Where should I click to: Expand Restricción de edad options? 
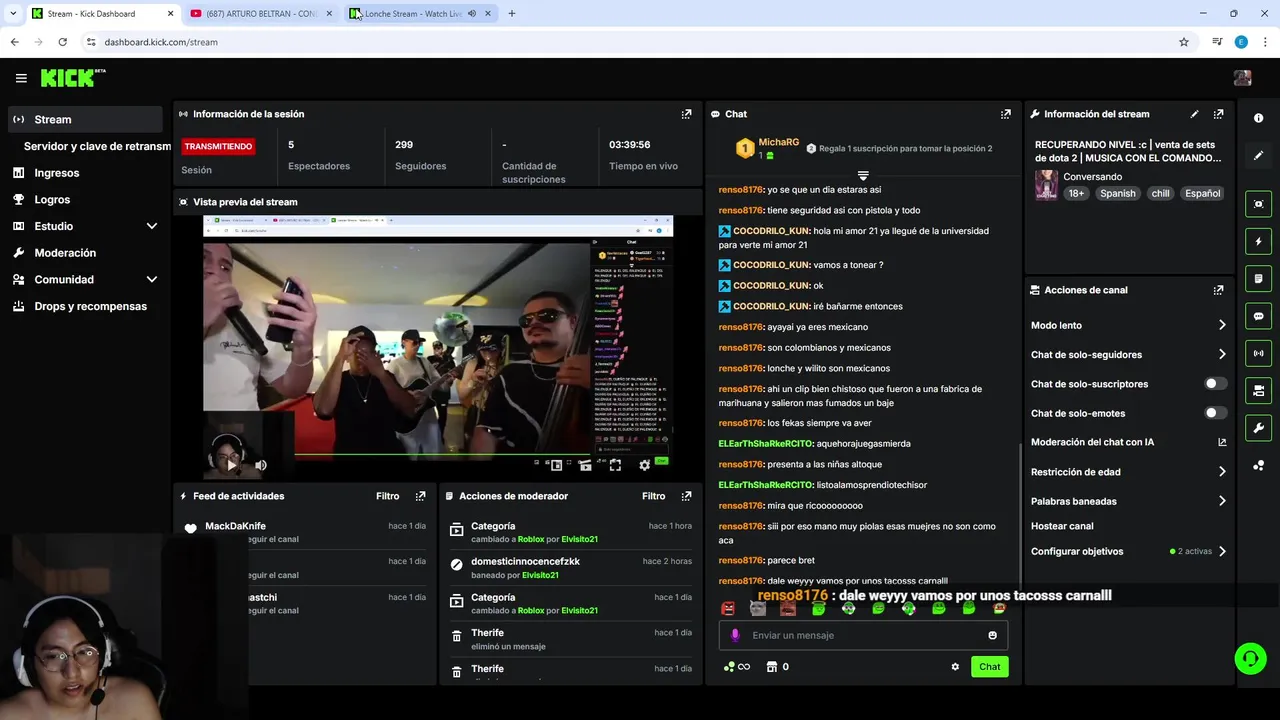1222,472
